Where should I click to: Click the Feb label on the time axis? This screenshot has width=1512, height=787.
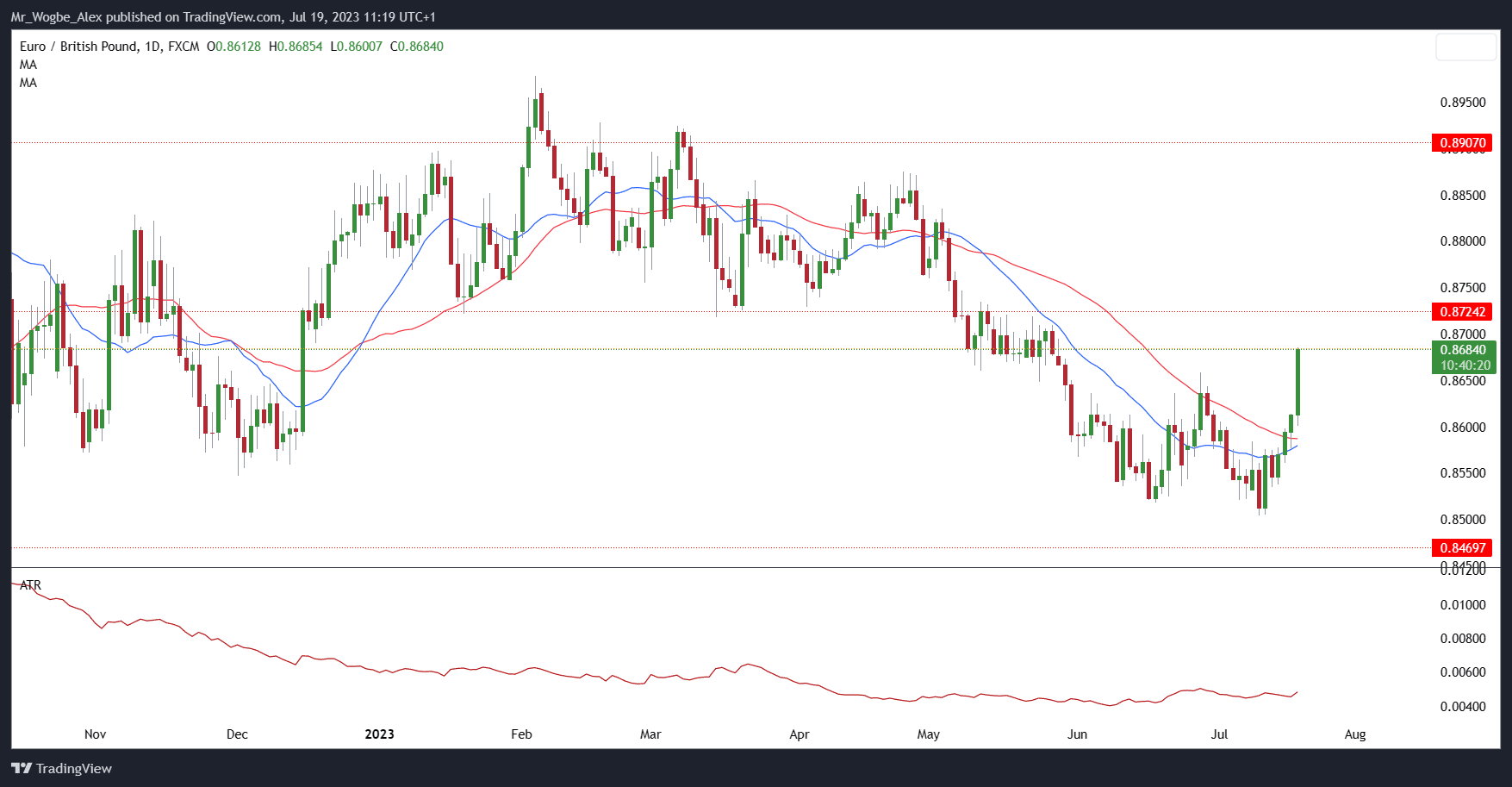click(521, 734)
